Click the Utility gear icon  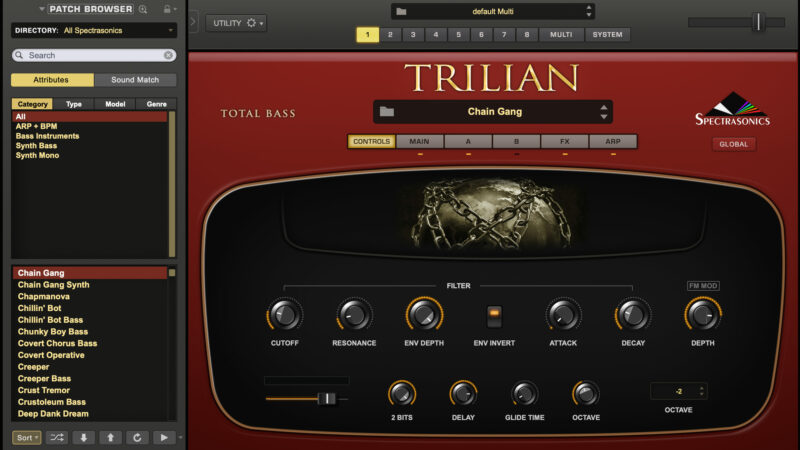[252, 23]
